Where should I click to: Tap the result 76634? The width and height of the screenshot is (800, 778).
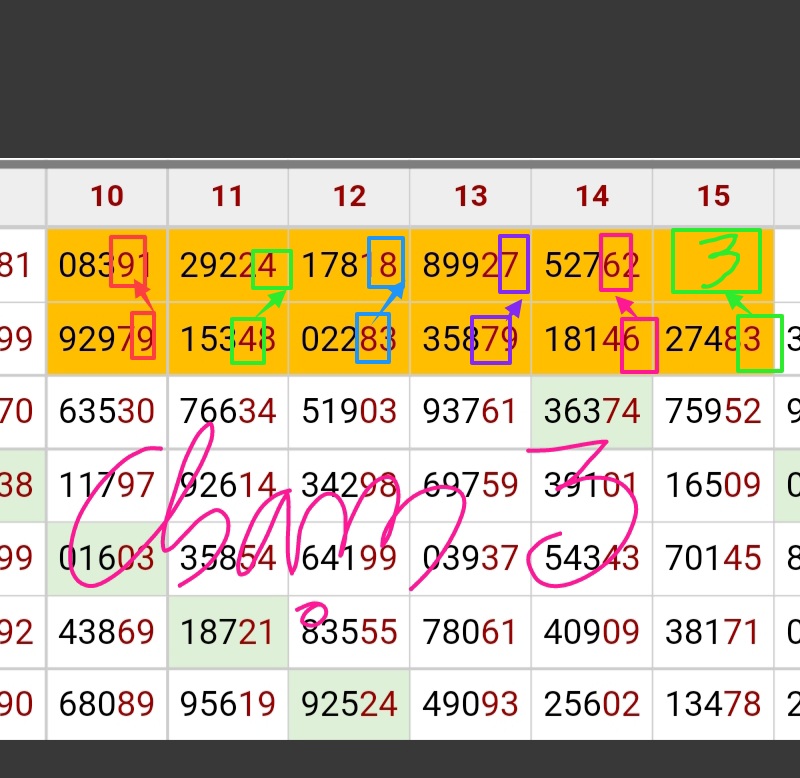coord(228,412)
